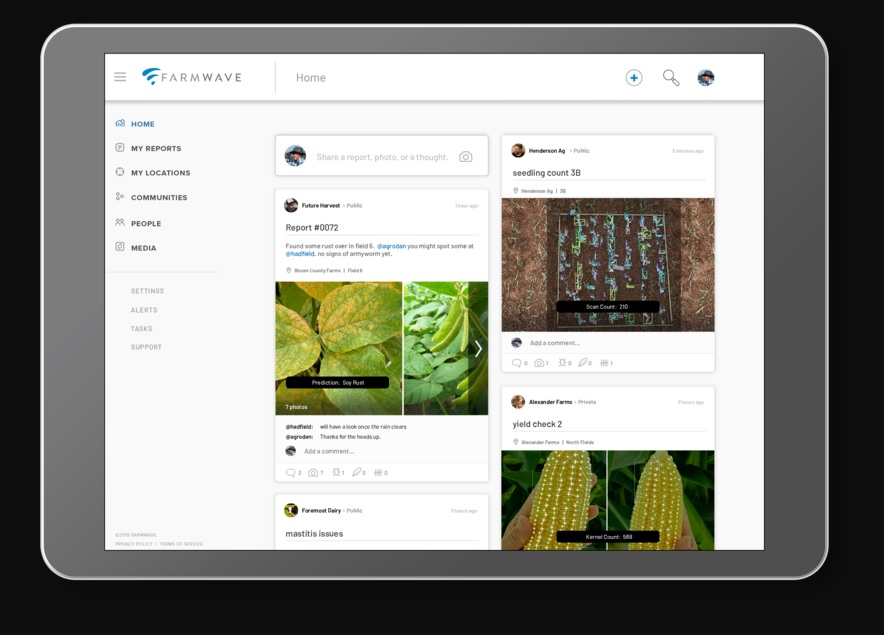Click the camera photo icon under seedling count 3B
This screenshot has width=884, height=635.
[x=539, y=363]
